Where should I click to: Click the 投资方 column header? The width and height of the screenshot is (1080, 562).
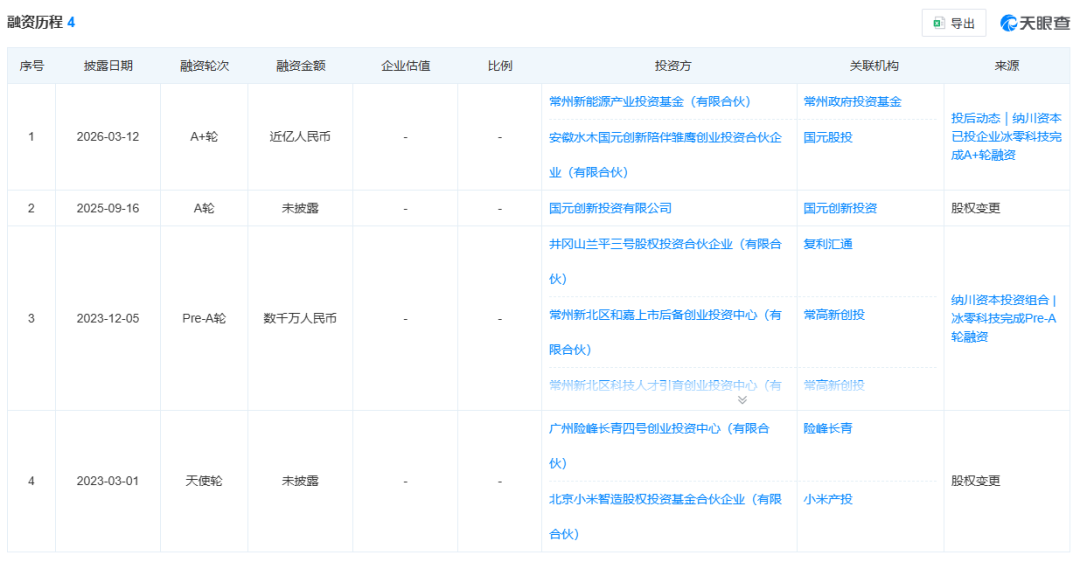672,66
